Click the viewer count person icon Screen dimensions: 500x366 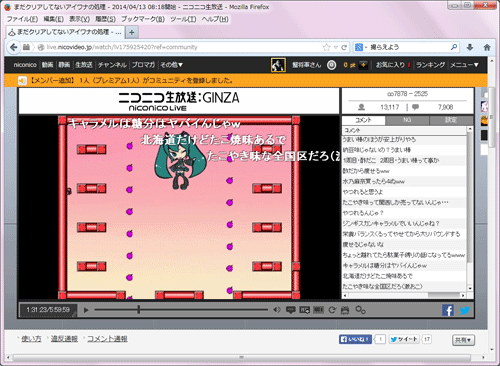click(361, 107)
